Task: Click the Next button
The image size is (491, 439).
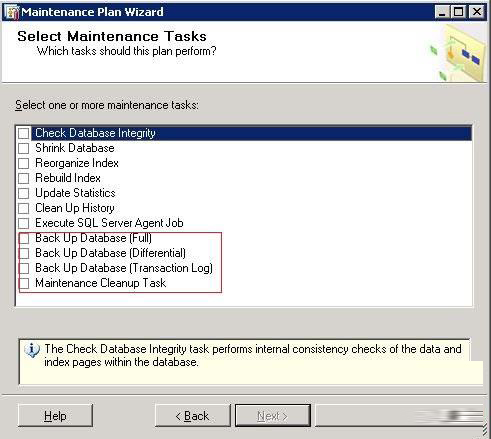Action: click(273, 416)
